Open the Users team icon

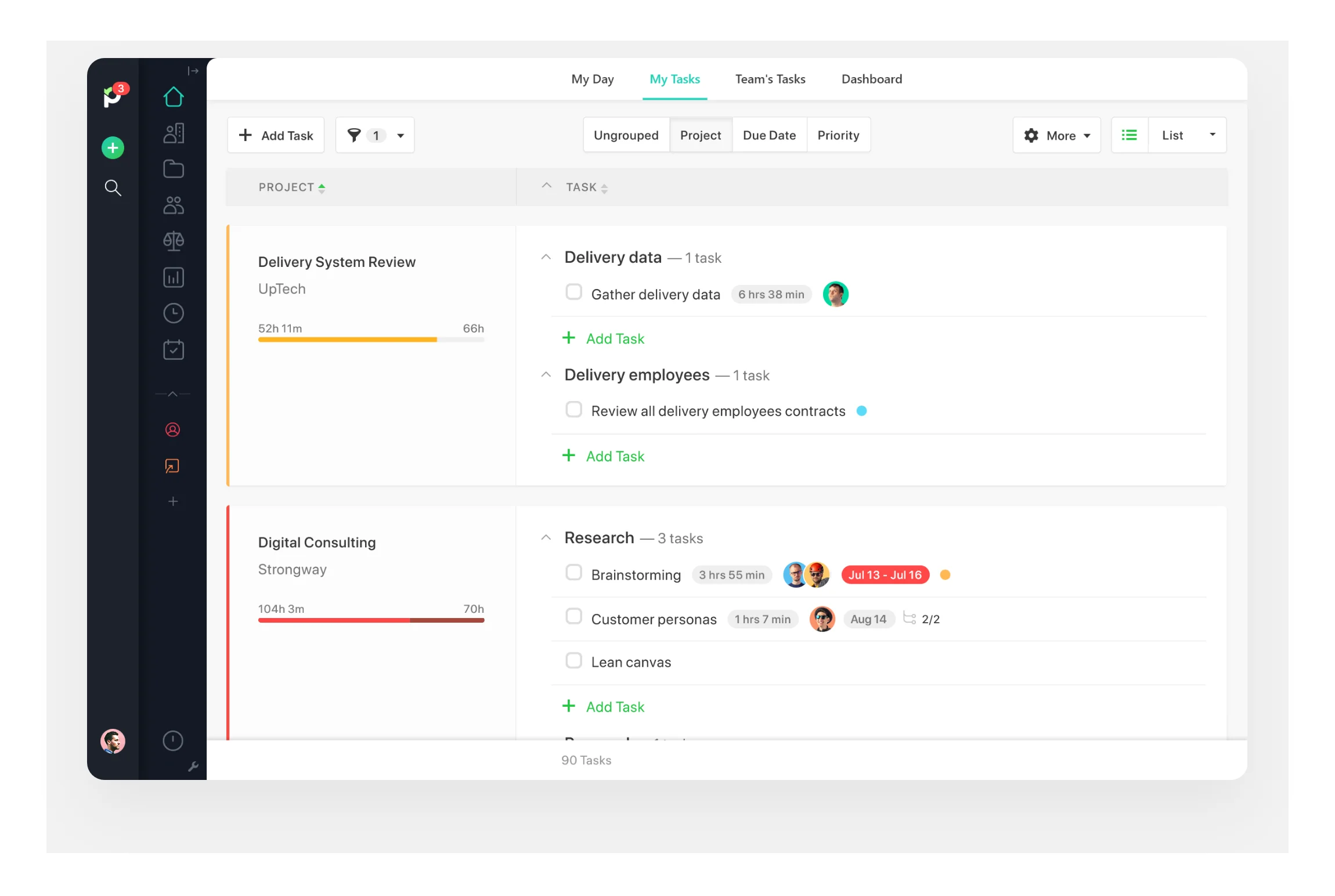tap(174, 205)
